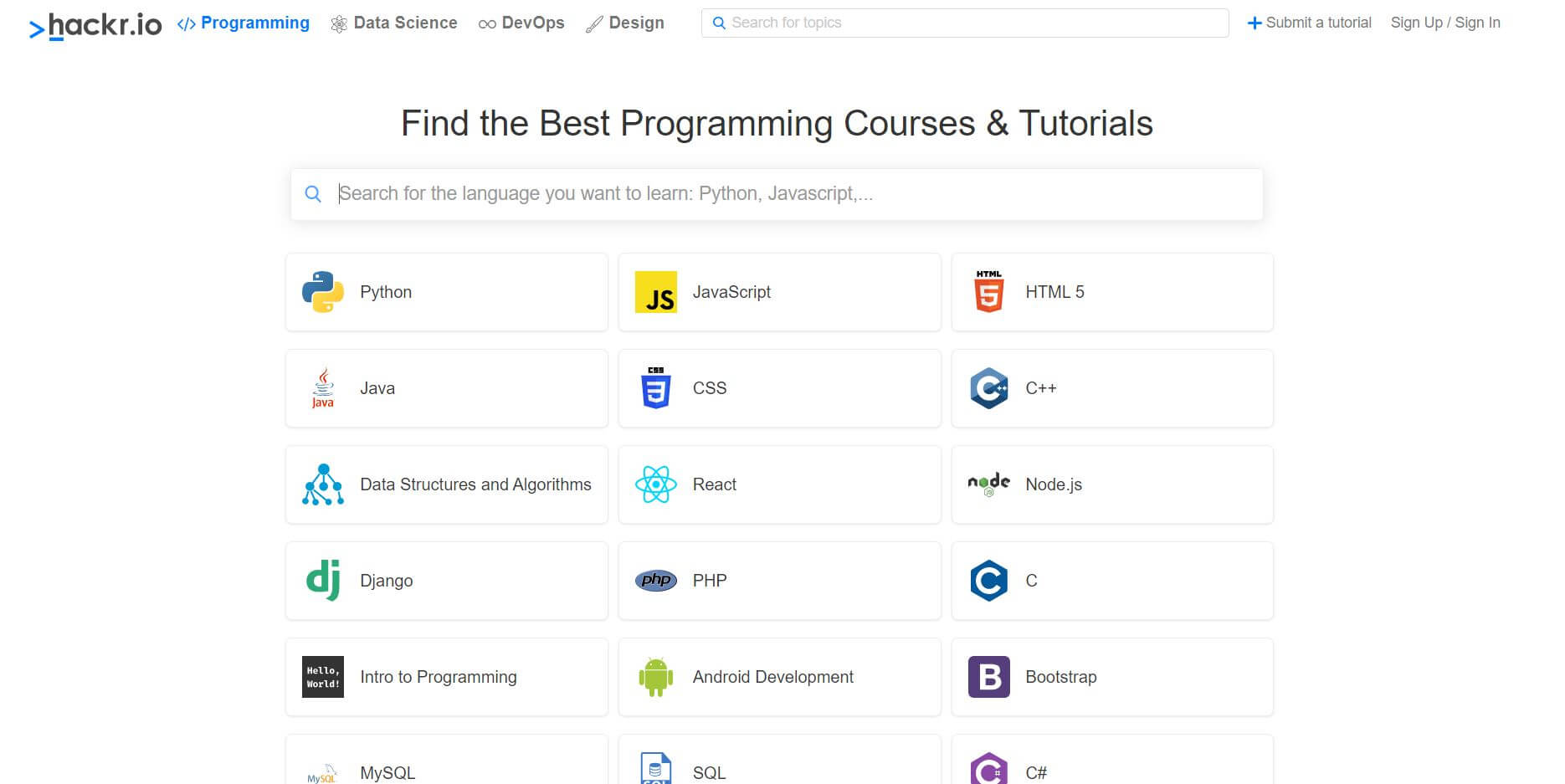Click the Python logo icon

(x=322, y=292)
